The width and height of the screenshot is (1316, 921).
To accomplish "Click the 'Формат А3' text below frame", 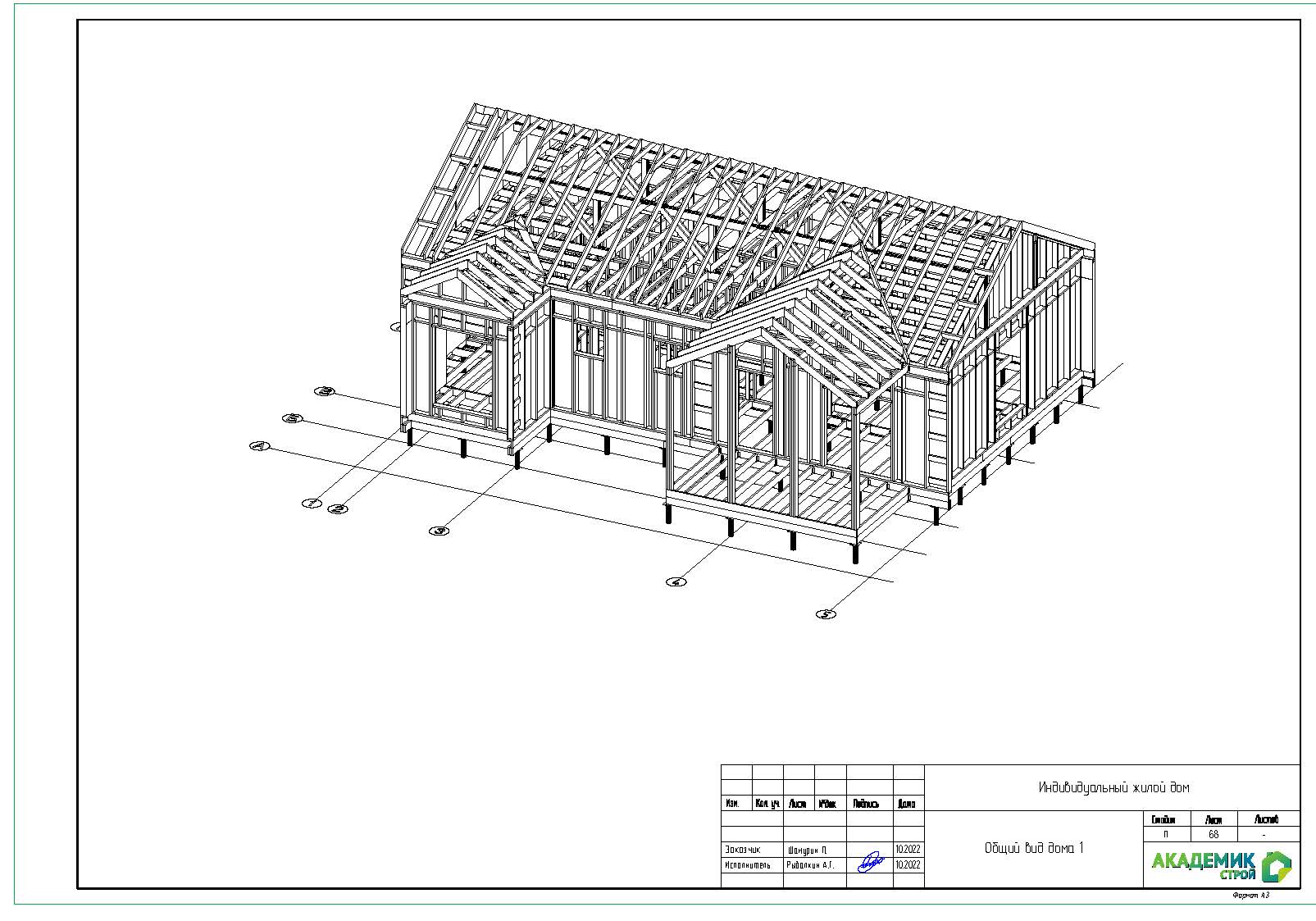I will 1250,896.
